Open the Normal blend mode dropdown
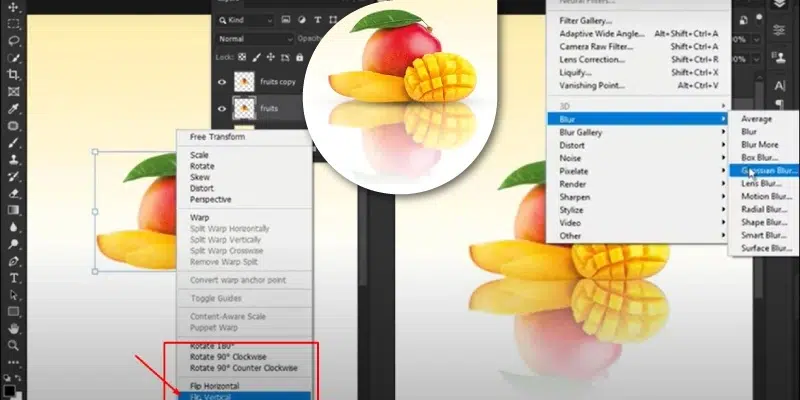The width and height of the screenshot is (800, 400). (255, 39)
